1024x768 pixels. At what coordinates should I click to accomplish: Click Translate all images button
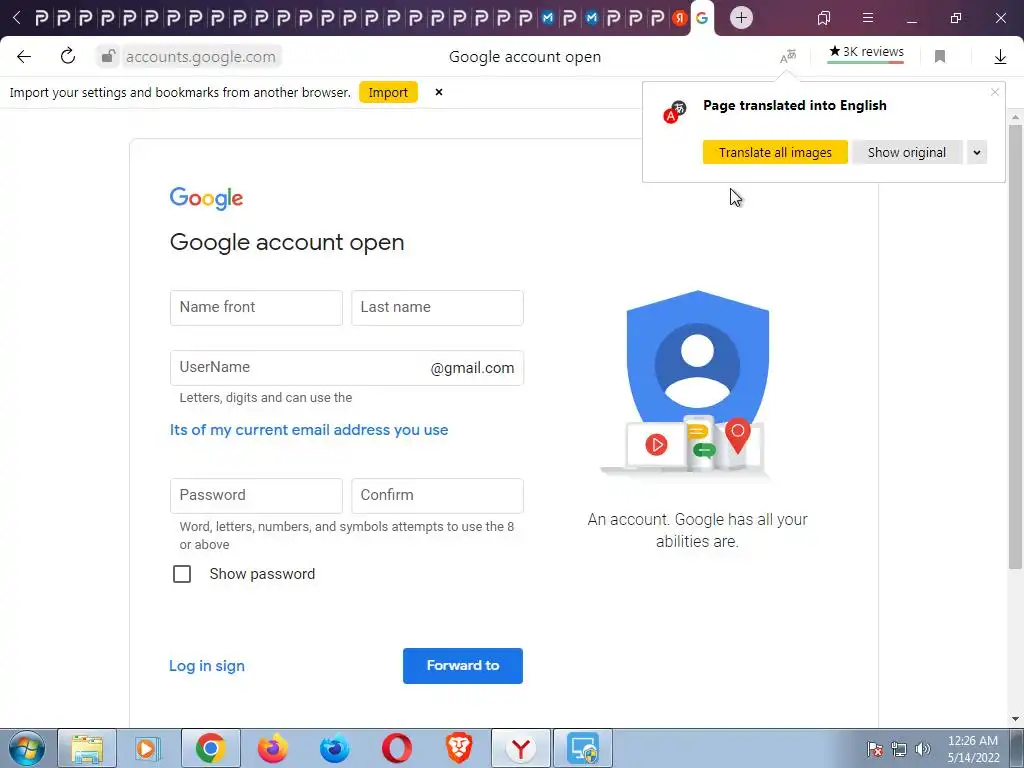(x=775, y=153)
